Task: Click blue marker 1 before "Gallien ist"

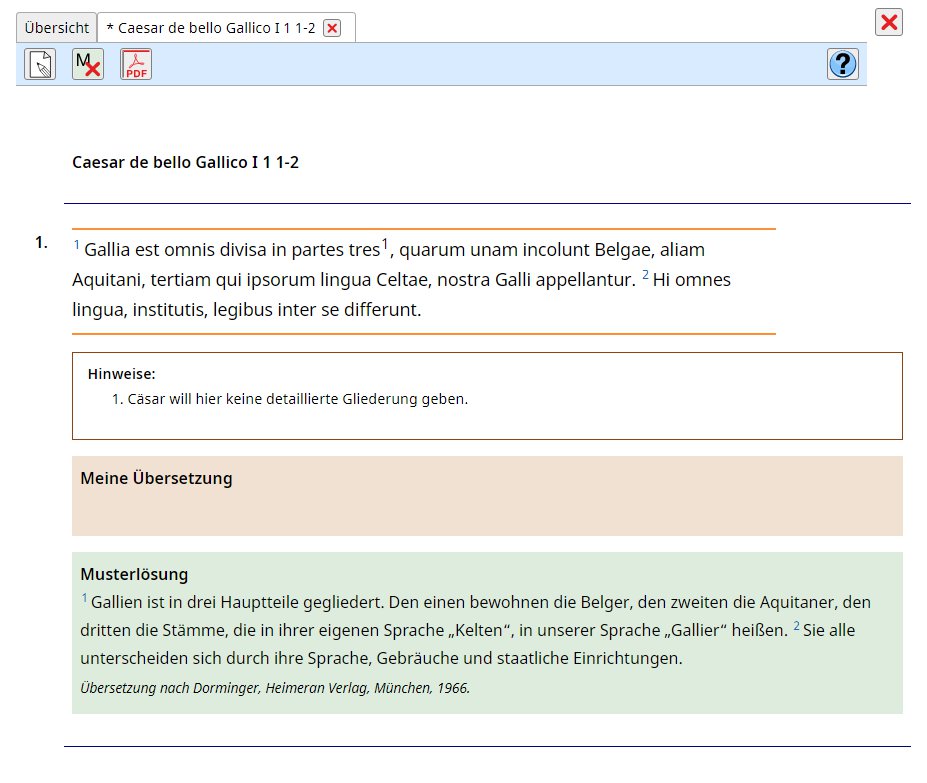Action: pyautogui.click(x=85, y=598)
